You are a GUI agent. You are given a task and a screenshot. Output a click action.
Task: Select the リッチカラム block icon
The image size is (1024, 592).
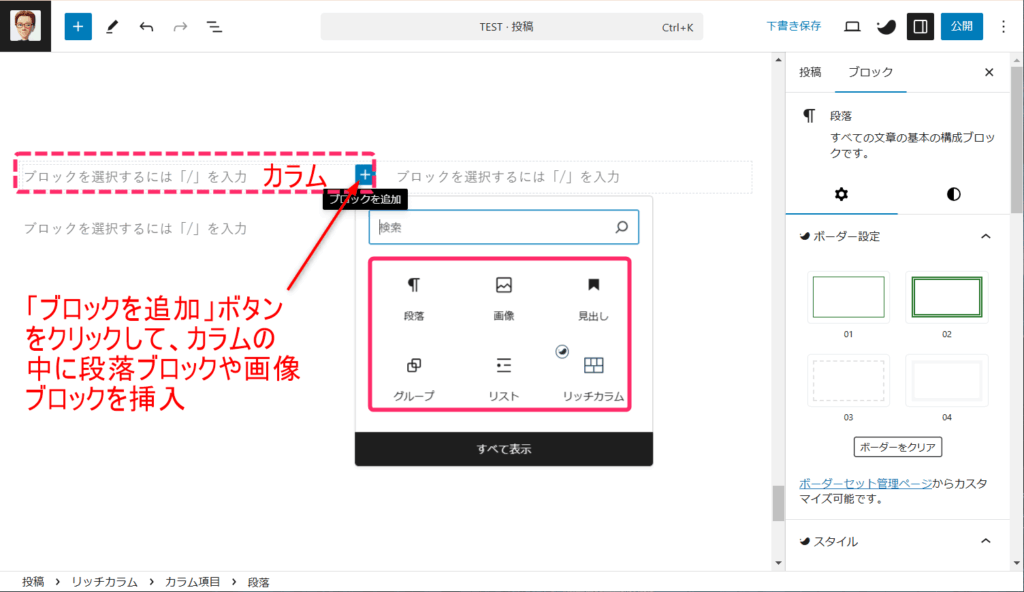click(x=594, y=375)
